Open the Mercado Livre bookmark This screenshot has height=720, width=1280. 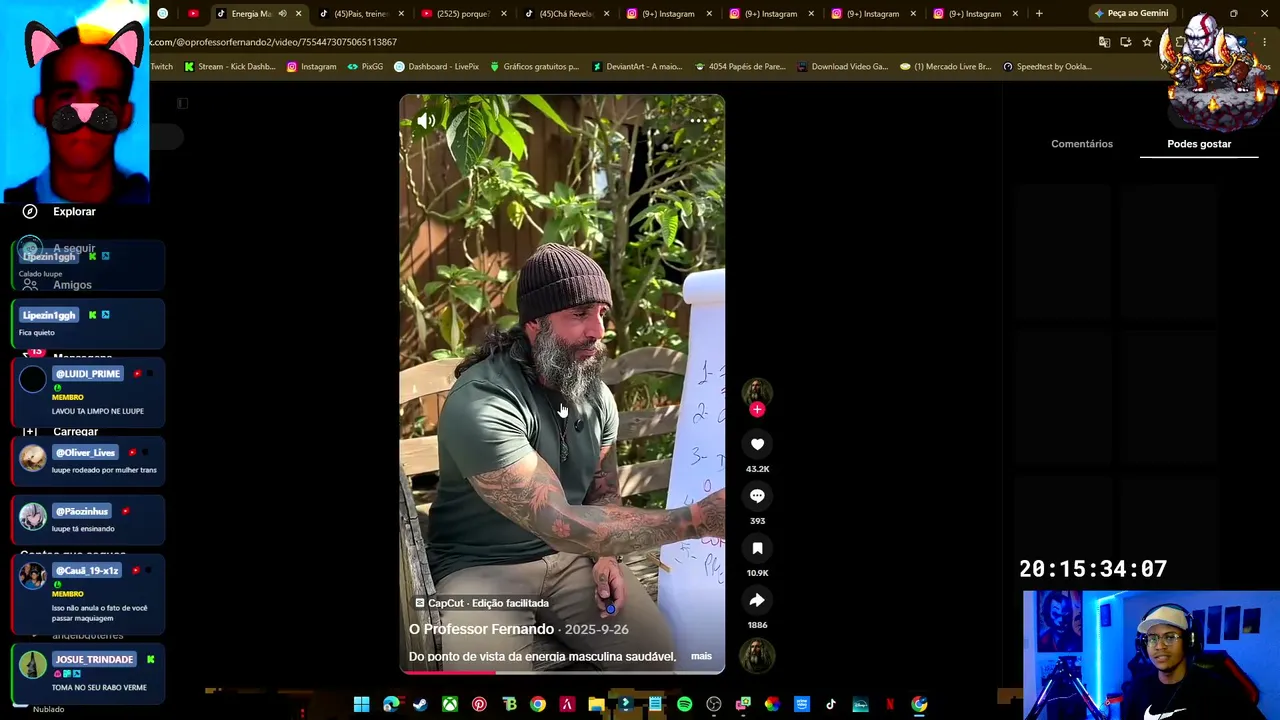945,67
